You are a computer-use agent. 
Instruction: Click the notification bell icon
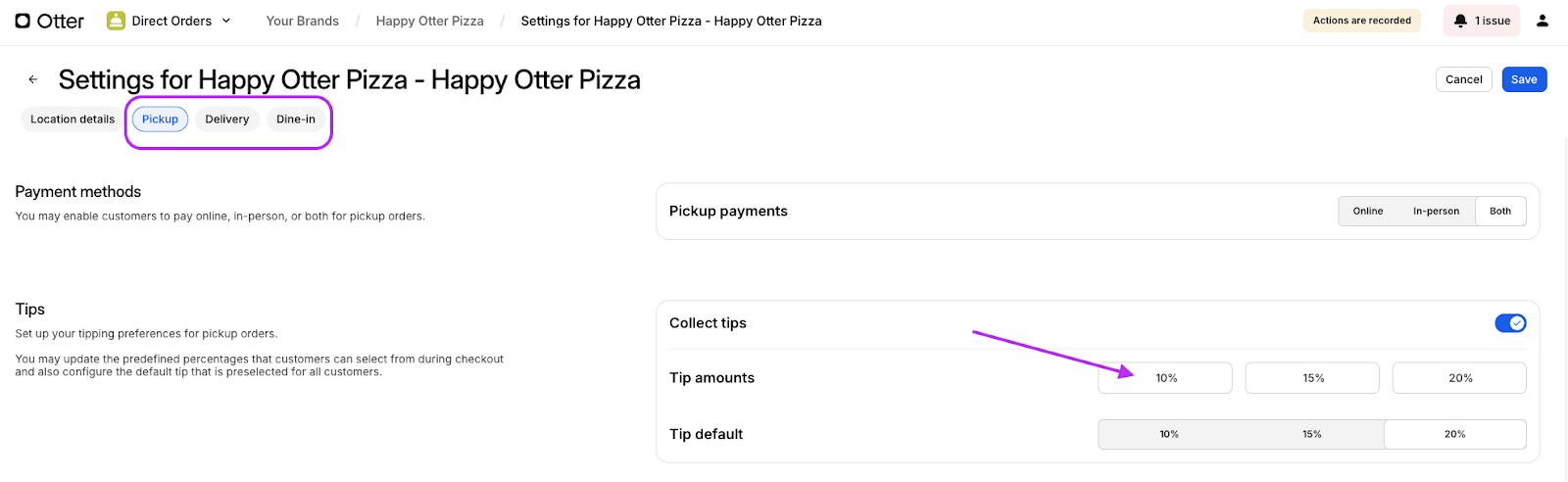coord(1460,21)
